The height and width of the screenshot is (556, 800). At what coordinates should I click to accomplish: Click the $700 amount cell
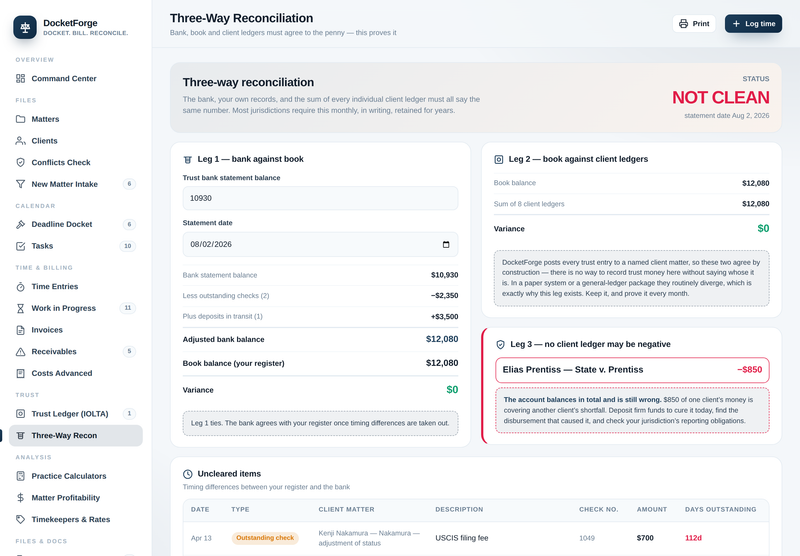click(x=645, y=538)
